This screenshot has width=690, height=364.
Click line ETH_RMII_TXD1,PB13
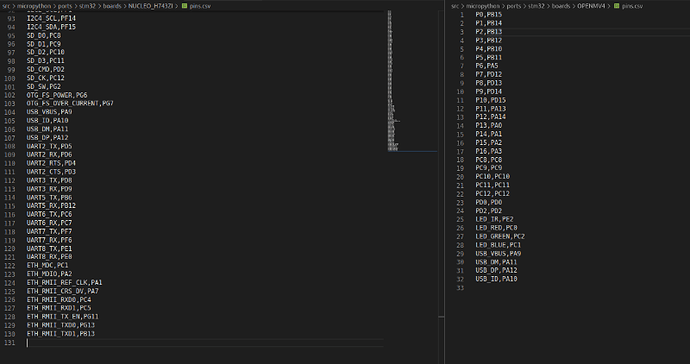coord(61,334)
